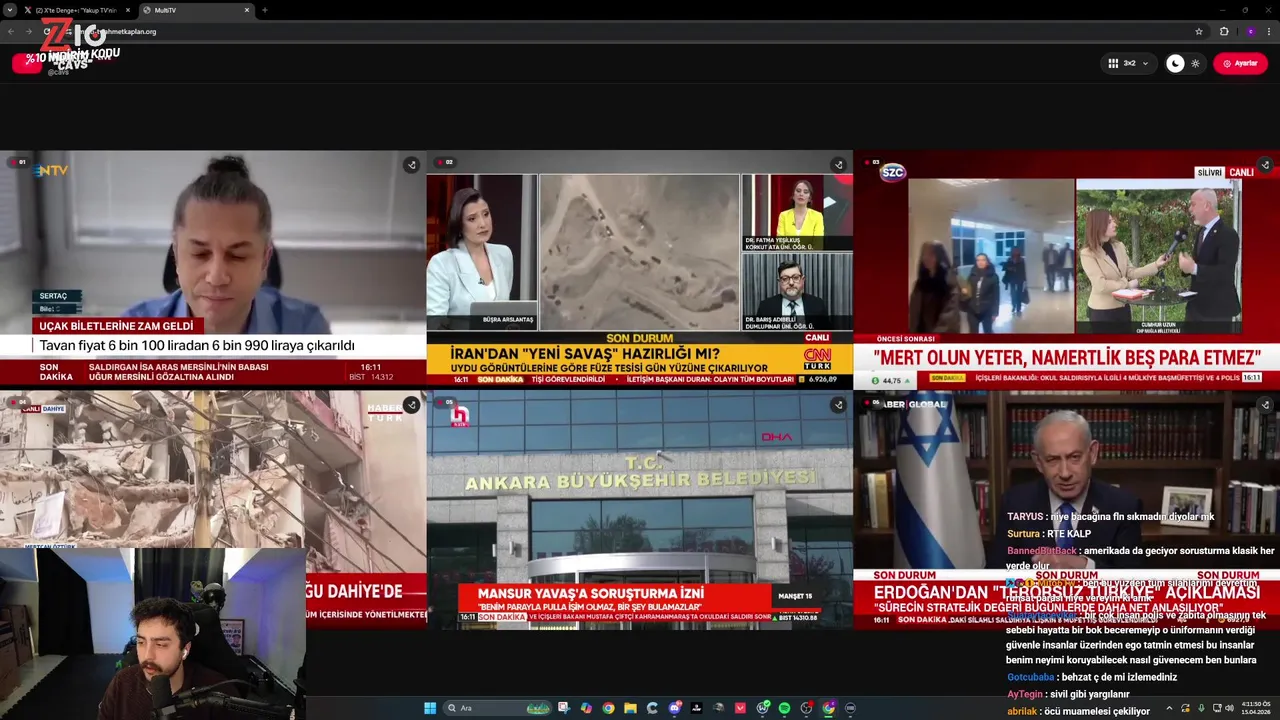Open Discord from the taskbar
This screenshot has width=1280, height=720.
[x=675, y=708]
